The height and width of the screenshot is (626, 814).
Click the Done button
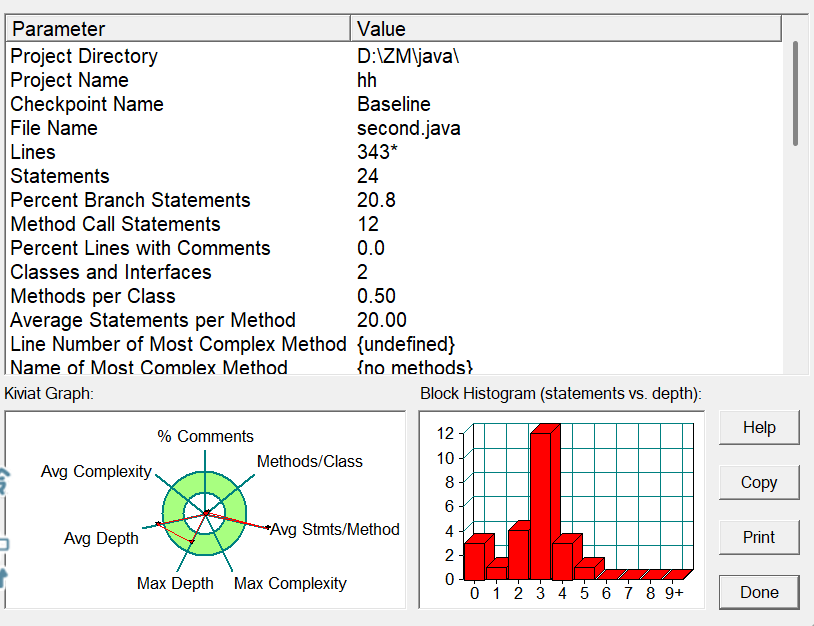coord(759,592)
